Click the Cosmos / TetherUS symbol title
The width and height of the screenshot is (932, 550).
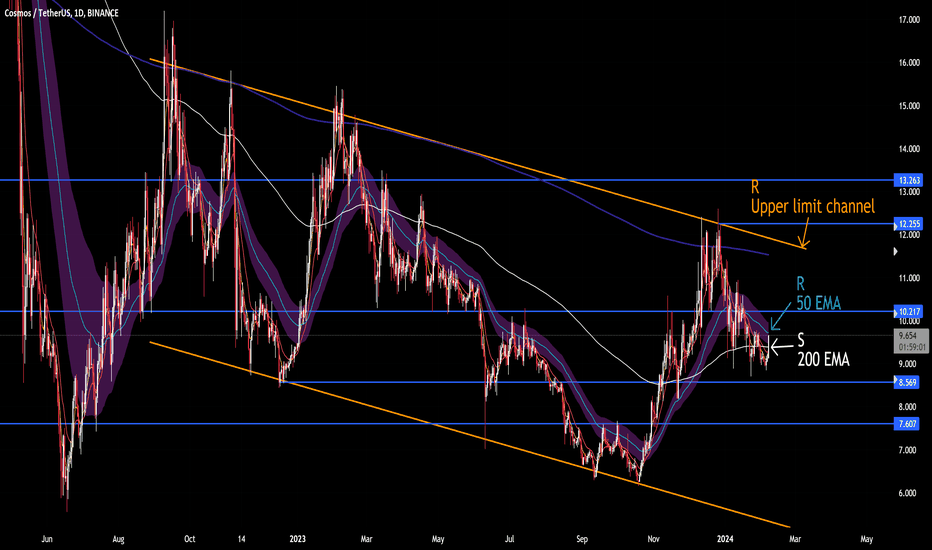[x=61, y=13]
